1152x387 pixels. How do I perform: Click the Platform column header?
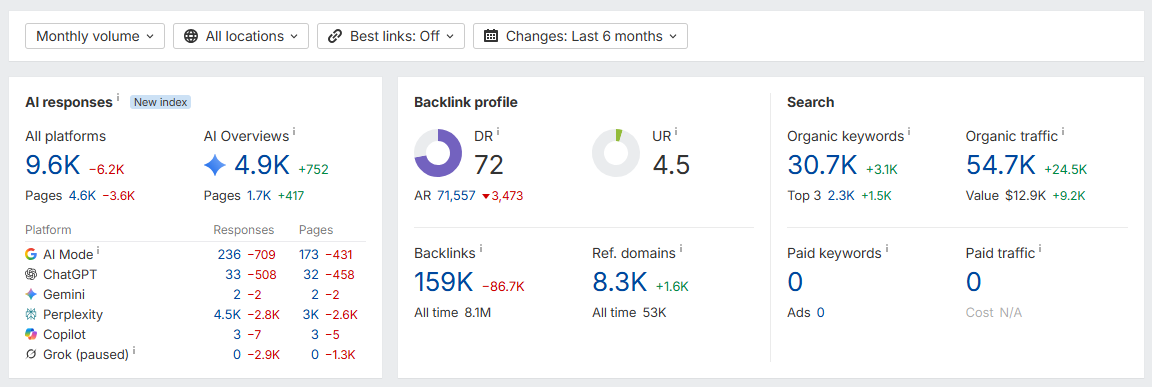tap(48, 230)
